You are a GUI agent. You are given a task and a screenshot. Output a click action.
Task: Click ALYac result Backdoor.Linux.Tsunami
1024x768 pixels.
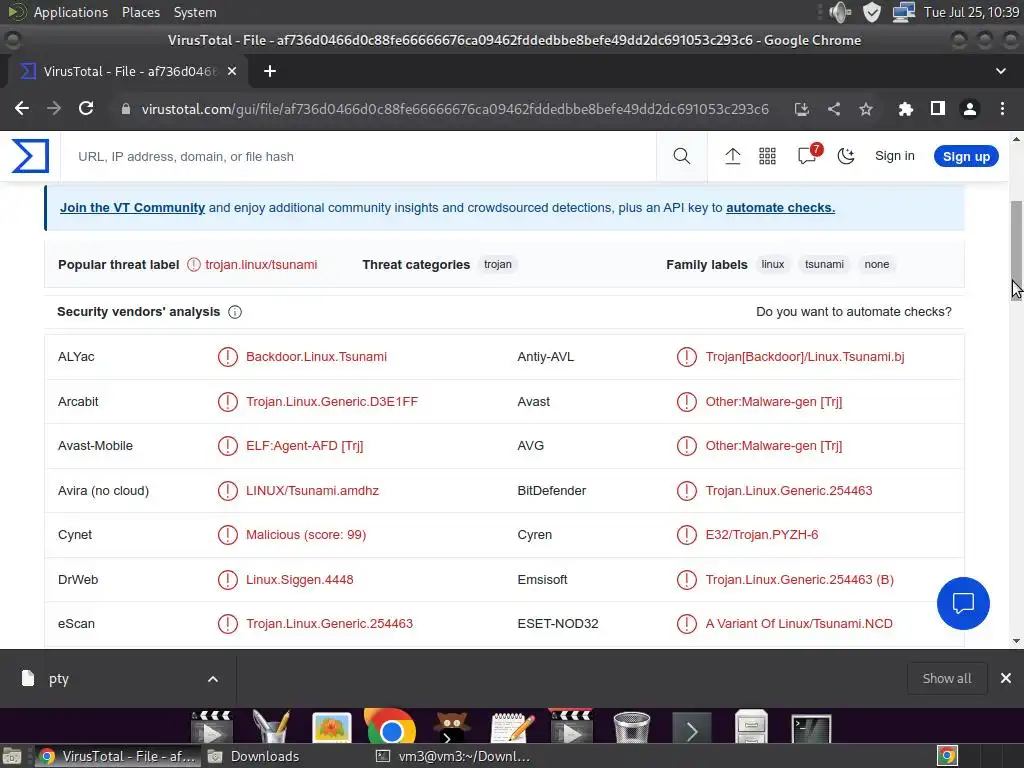(x=316, y=357)
